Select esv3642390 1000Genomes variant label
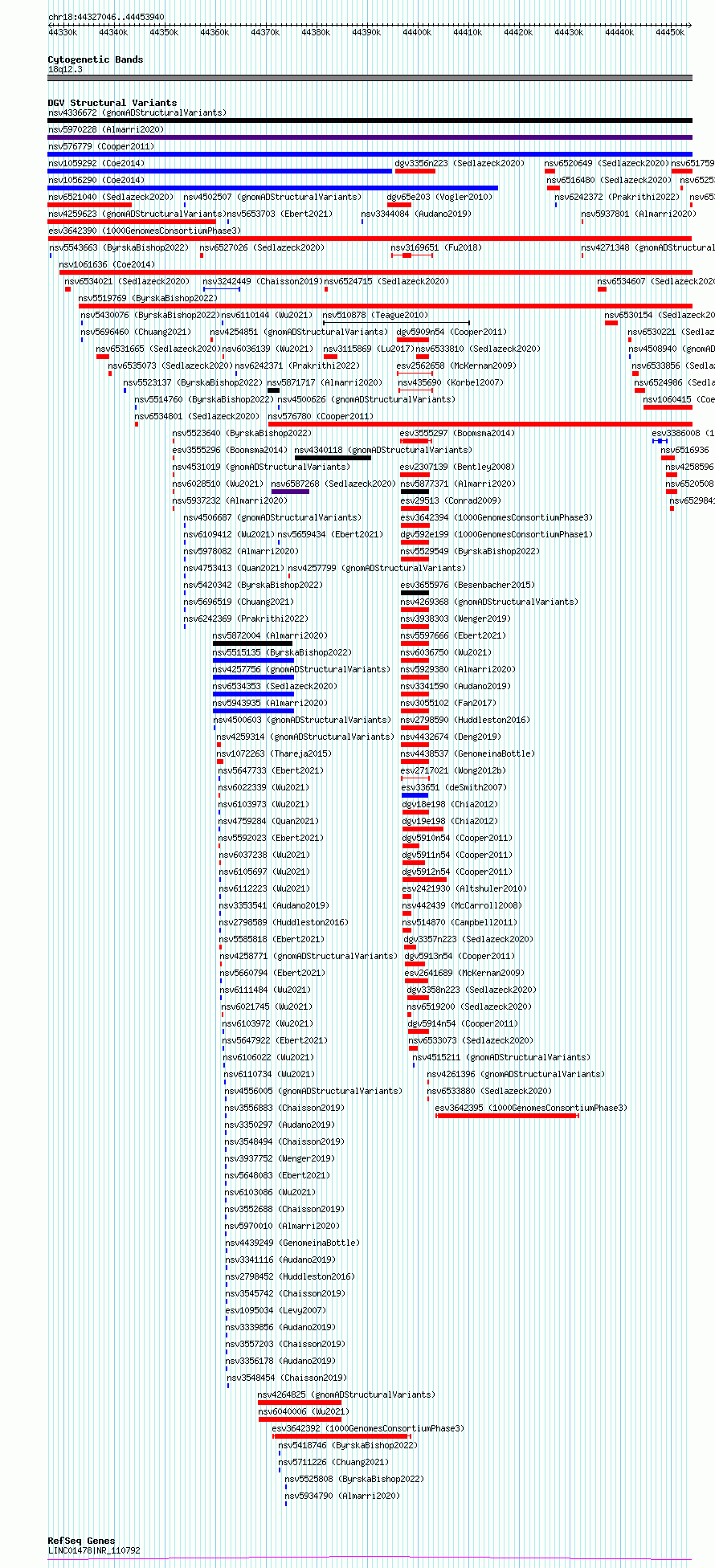Screen dimensions: 715x1568 click(x=145, y=231)
